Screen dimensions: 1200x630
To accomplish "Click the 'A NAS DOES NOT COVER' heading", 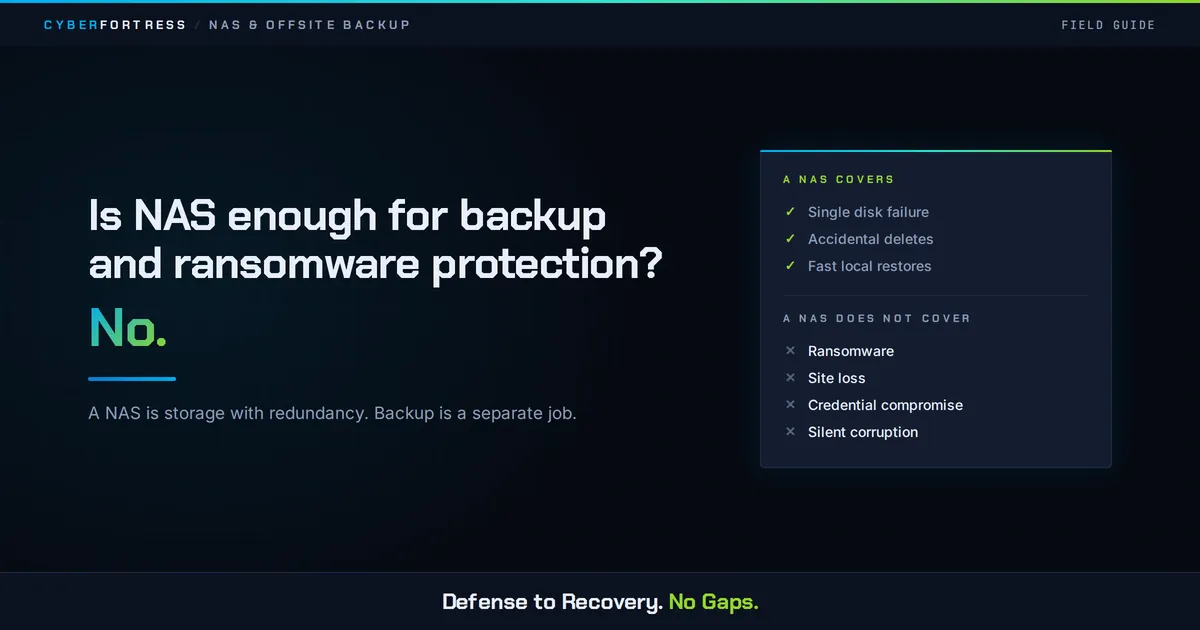I will point(877,318).
